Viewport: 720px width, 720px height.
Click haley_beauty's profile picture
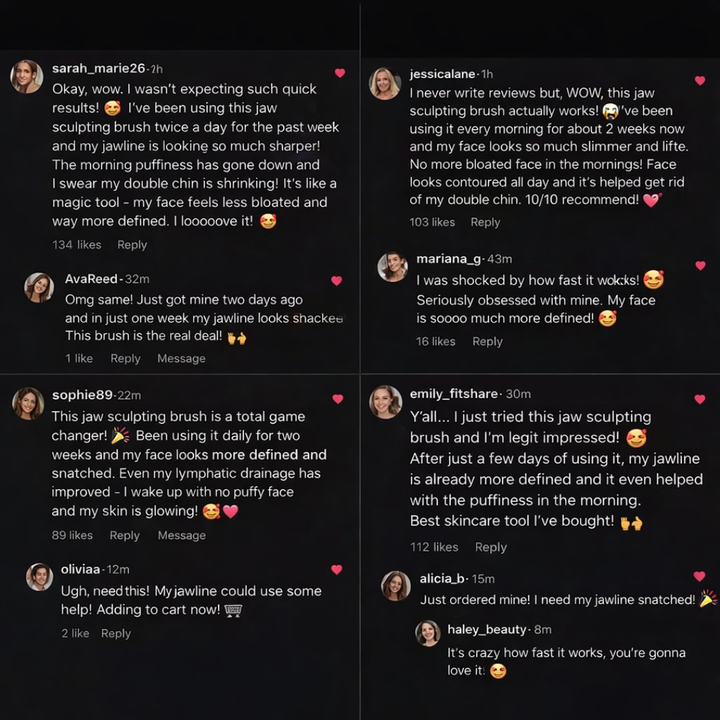(428, 633)
